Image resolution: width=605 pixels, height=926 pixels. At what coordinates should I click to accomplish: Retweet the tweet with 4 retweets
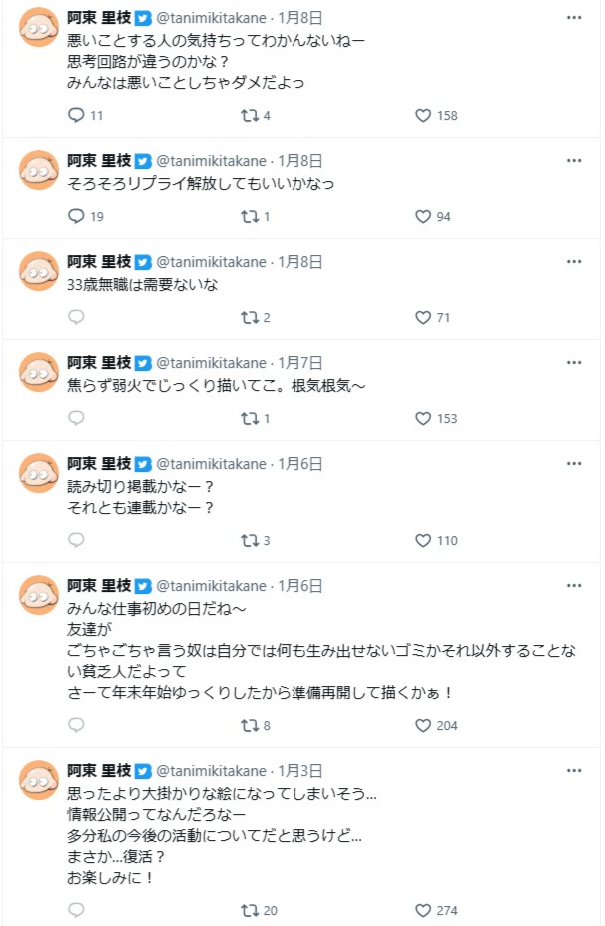250,115
